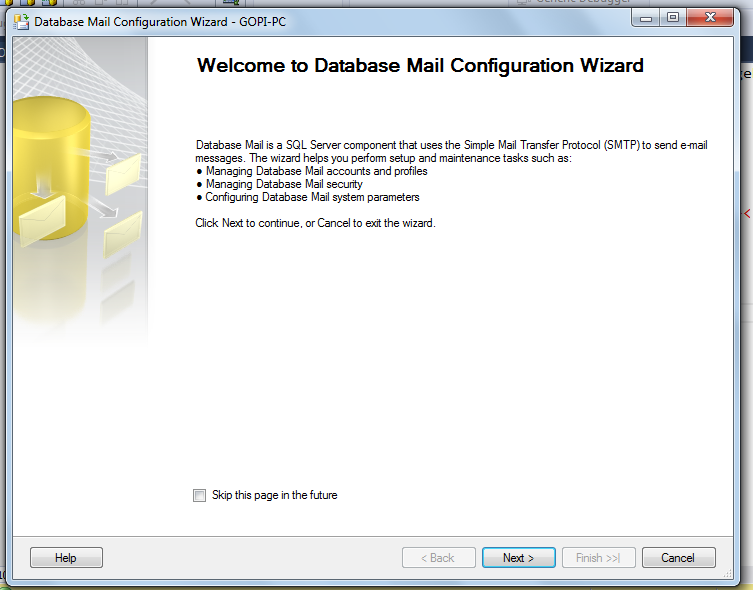Open Help for the wizard
This screenshot has width=753, height=590.
[x=66, y=557]
